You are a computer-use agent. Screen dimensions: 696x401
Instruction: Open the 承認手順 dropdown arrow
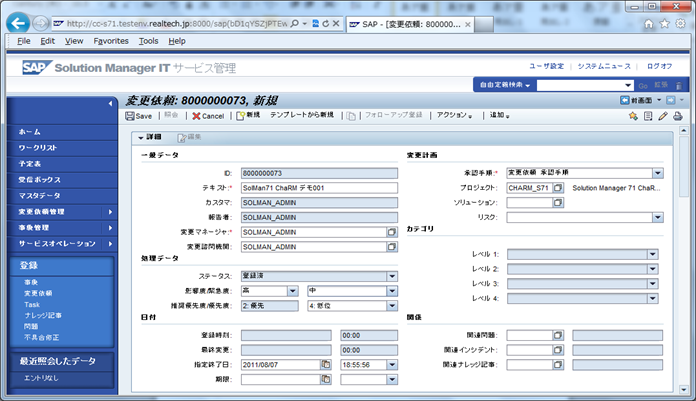pos(658,173)
